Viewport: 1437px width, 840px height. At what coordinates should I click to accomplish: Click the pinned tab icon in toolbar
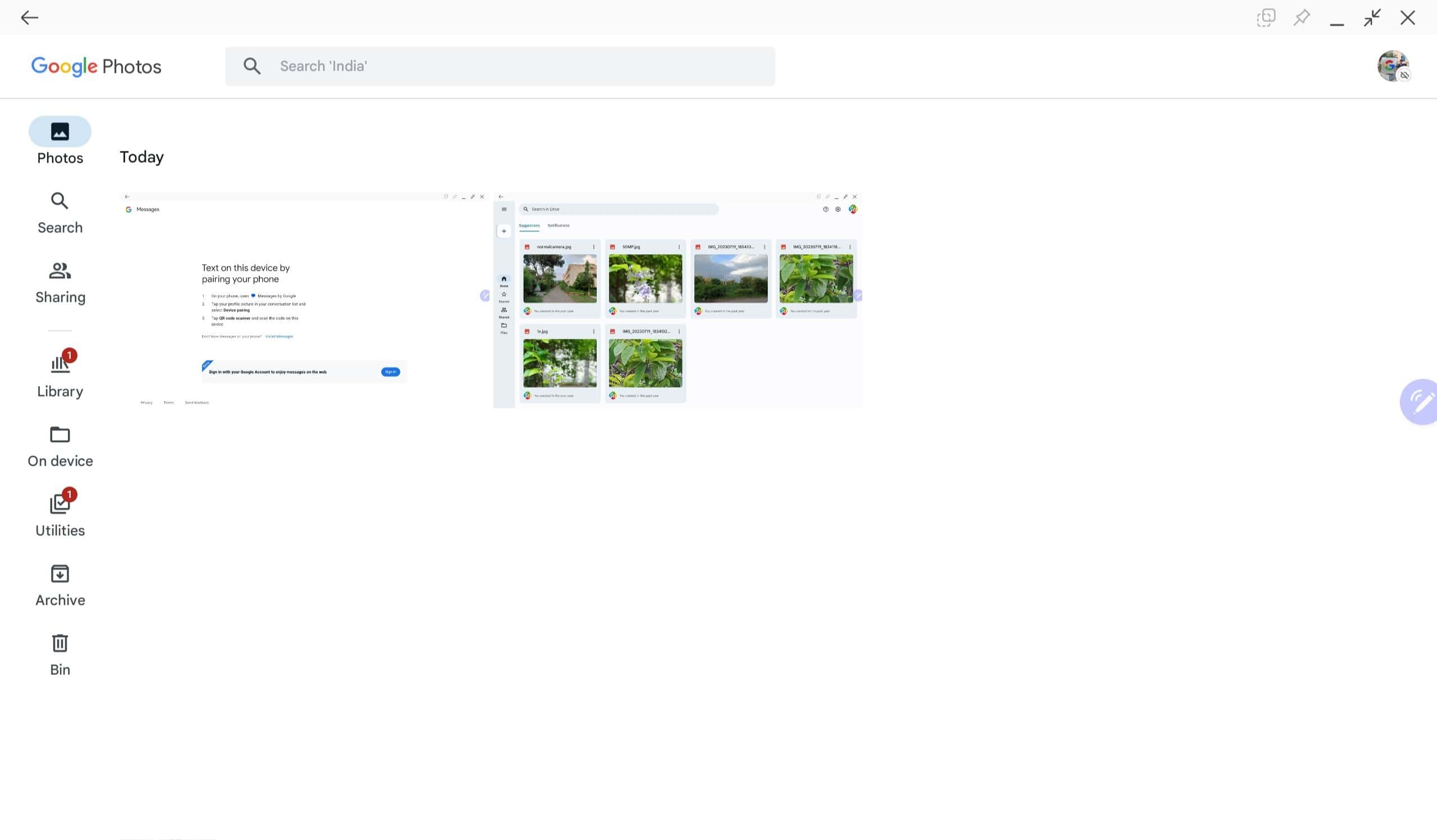1301,18
